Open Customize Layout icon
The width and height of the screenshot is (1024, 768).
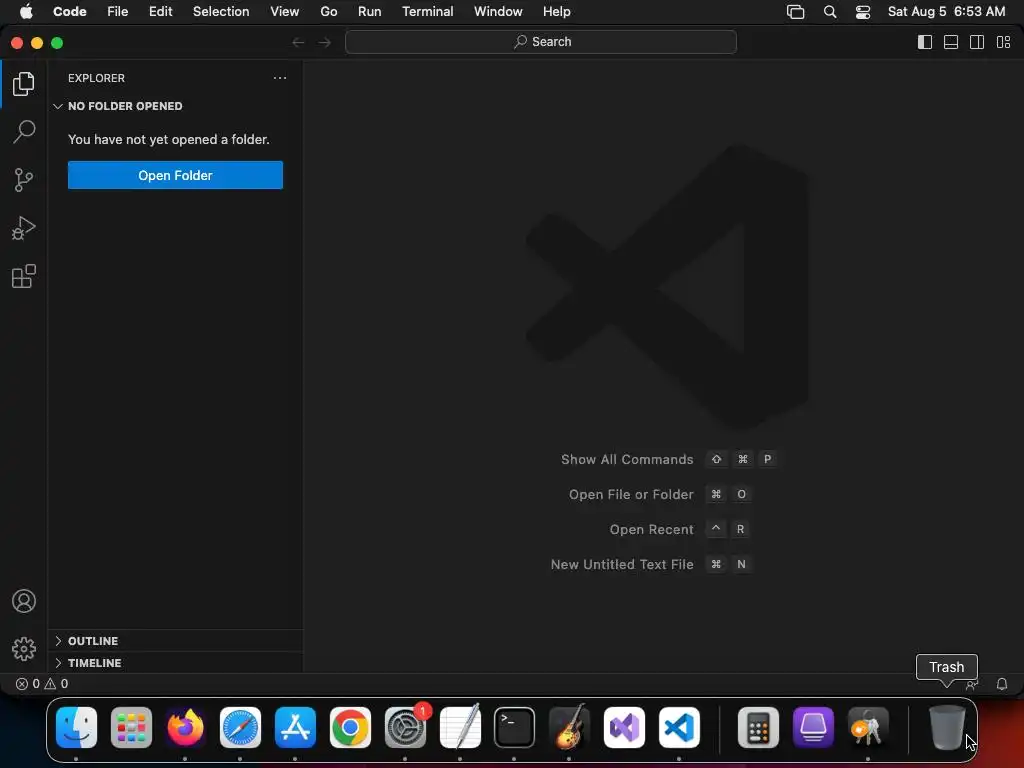(1004, 42)
